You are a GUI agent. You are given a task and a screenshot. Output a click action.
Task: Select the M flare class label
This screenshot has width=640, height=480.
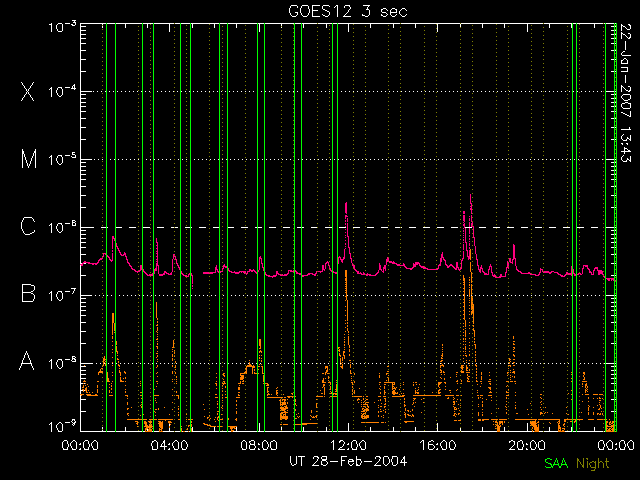[29, 159]
